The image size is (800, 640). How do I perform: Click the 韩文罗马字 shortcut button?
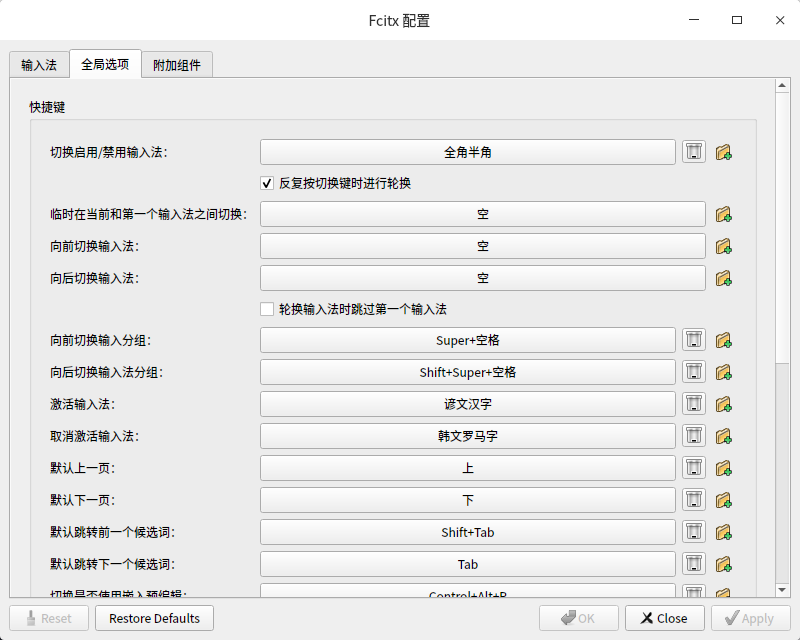(x=468, y=436)
